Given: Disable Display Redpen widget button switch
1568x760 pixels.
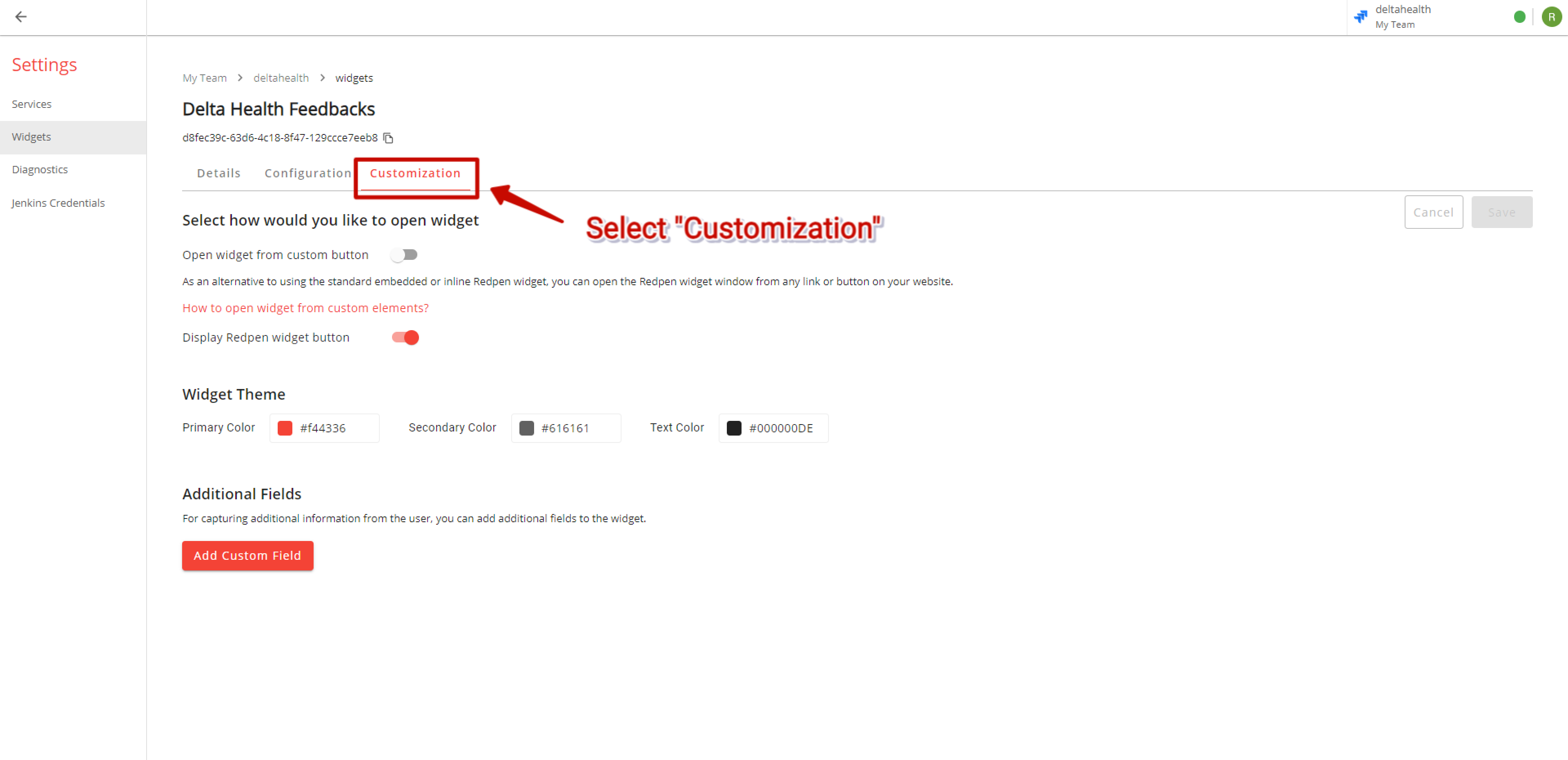Looking at the screenshot, I should pyautogui.click(x=405, y=338).
